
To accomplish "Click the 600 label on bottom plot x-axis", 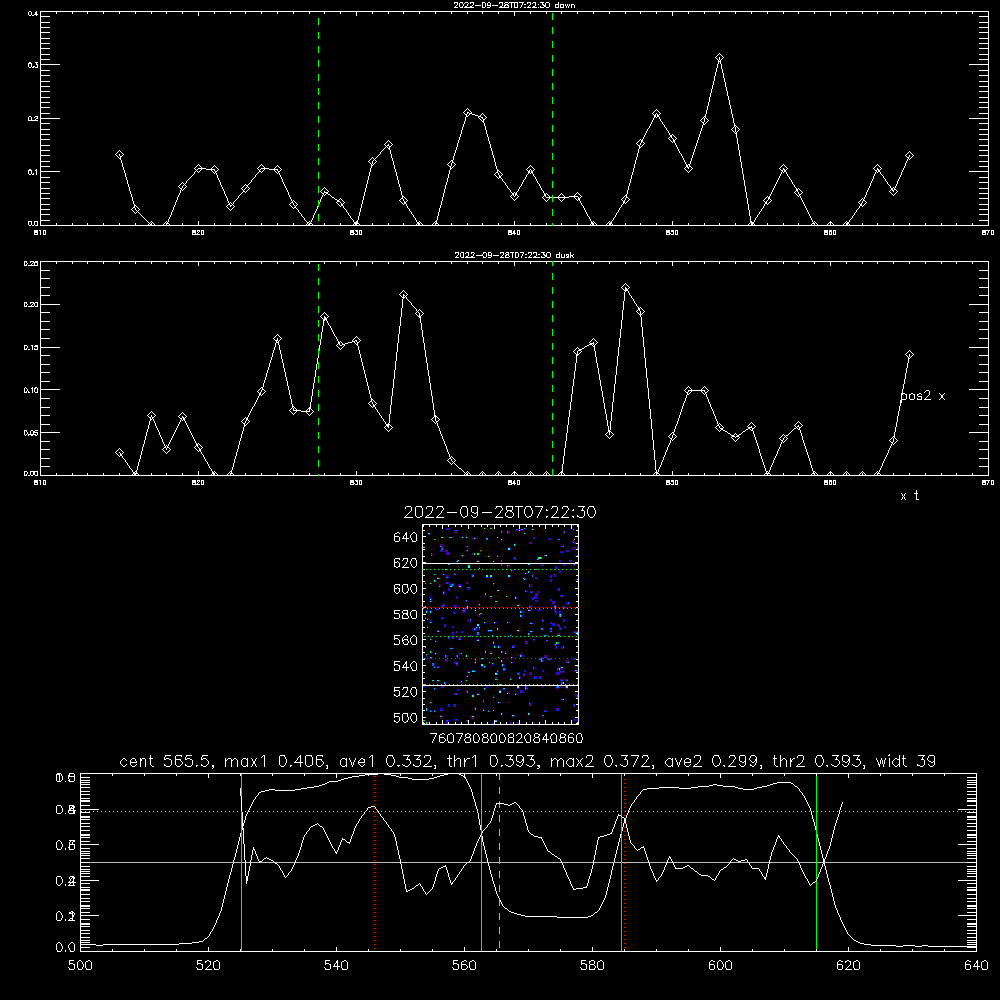I will click(720, 966).
